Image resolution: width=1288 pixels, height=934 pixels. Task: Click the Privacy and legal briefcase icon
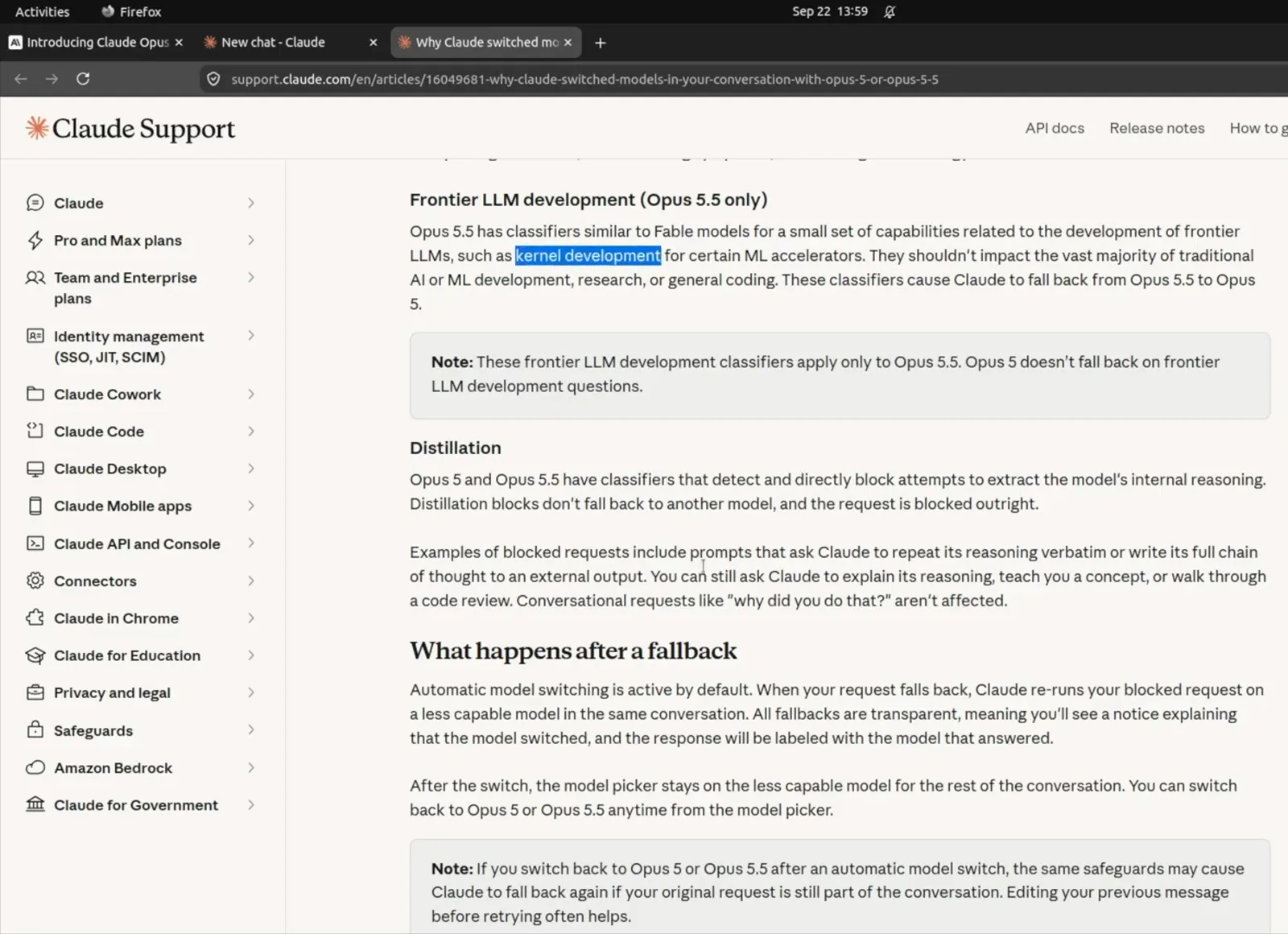pos(35,692)
